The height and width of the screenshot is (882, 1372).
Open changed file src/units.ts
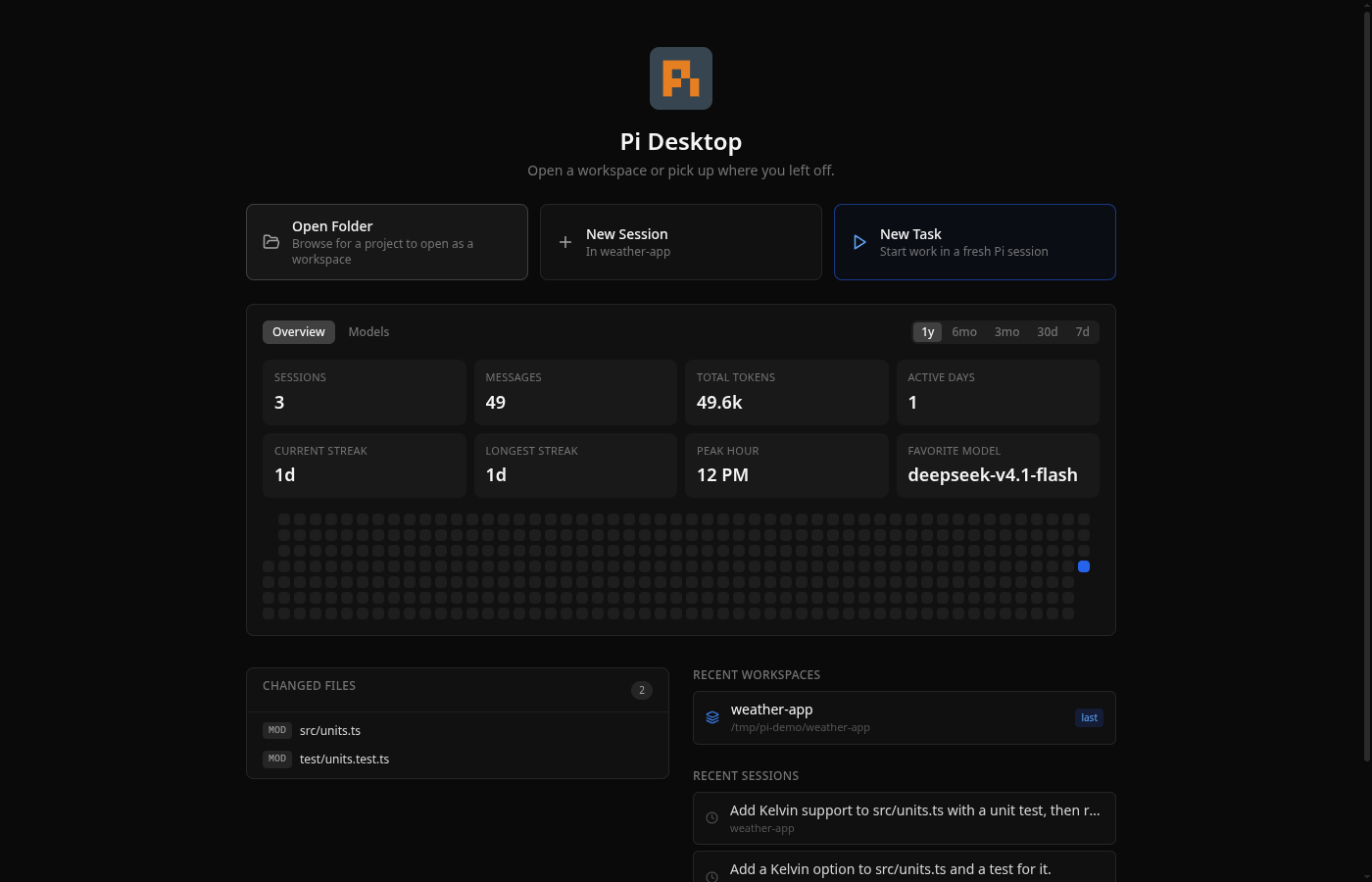pyautogui.click(x=458, y=731)
